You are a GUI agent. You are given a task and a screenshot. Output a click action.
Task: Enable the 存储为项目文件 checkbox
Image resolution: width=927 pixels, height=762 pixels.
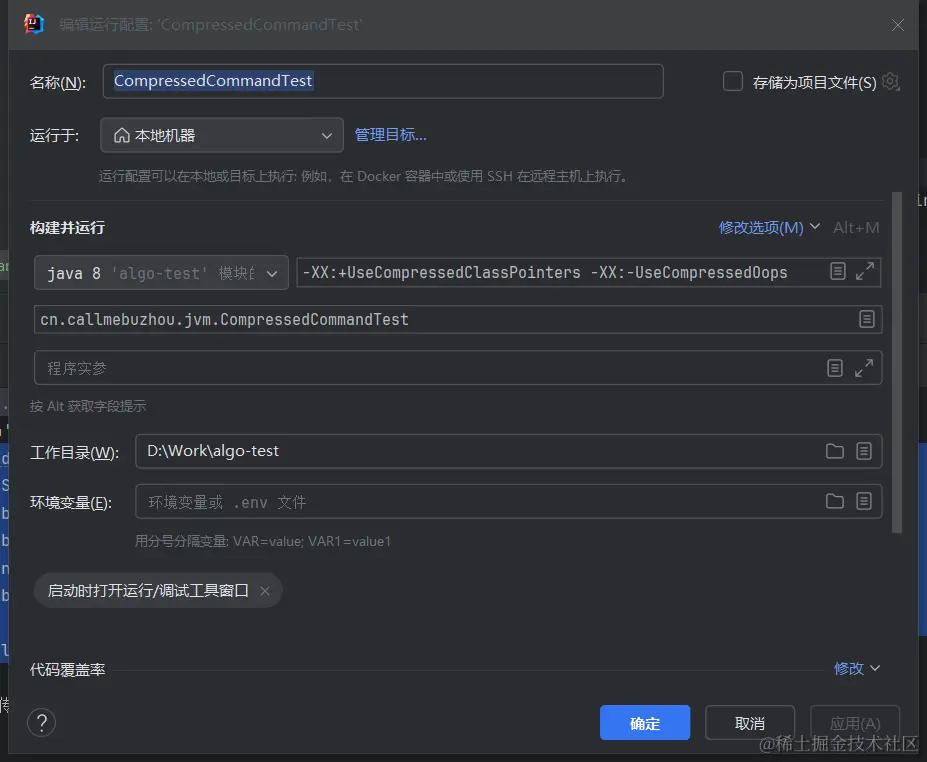click(x=732, y=81)
